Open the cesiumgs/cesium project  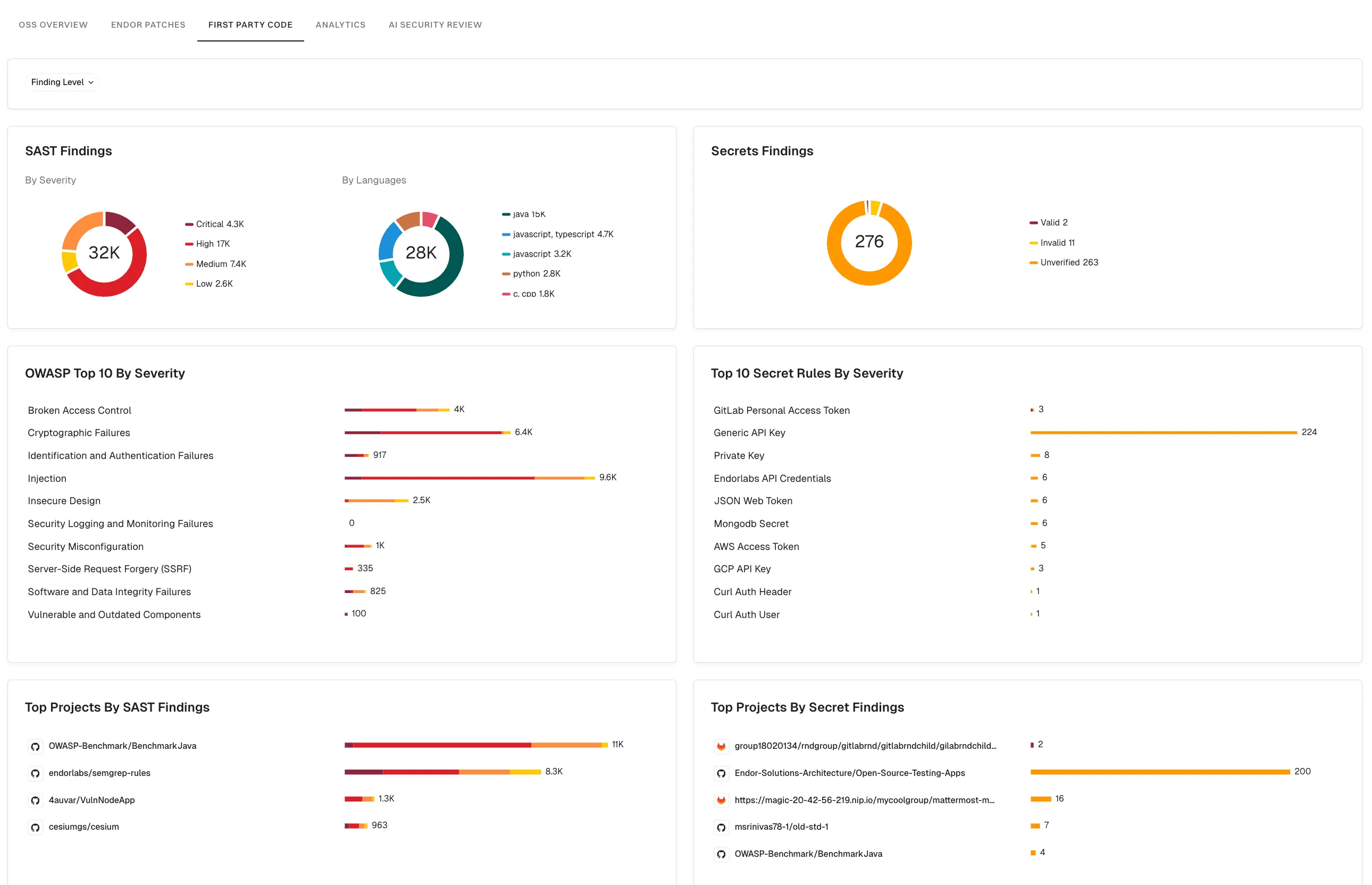coord(84,826)
